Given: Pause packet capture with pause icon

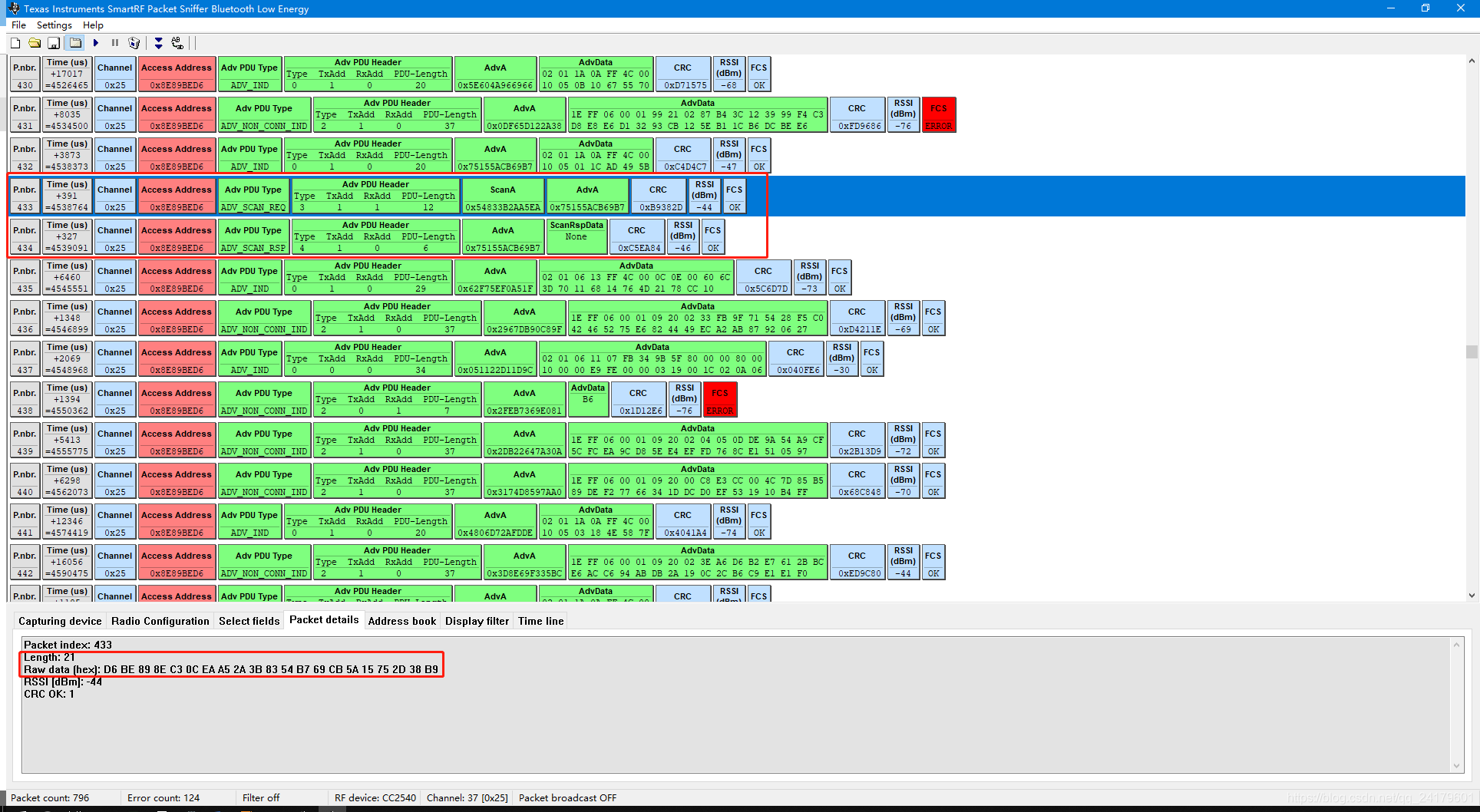Looking at the screenshot, I should click(115, 43).
